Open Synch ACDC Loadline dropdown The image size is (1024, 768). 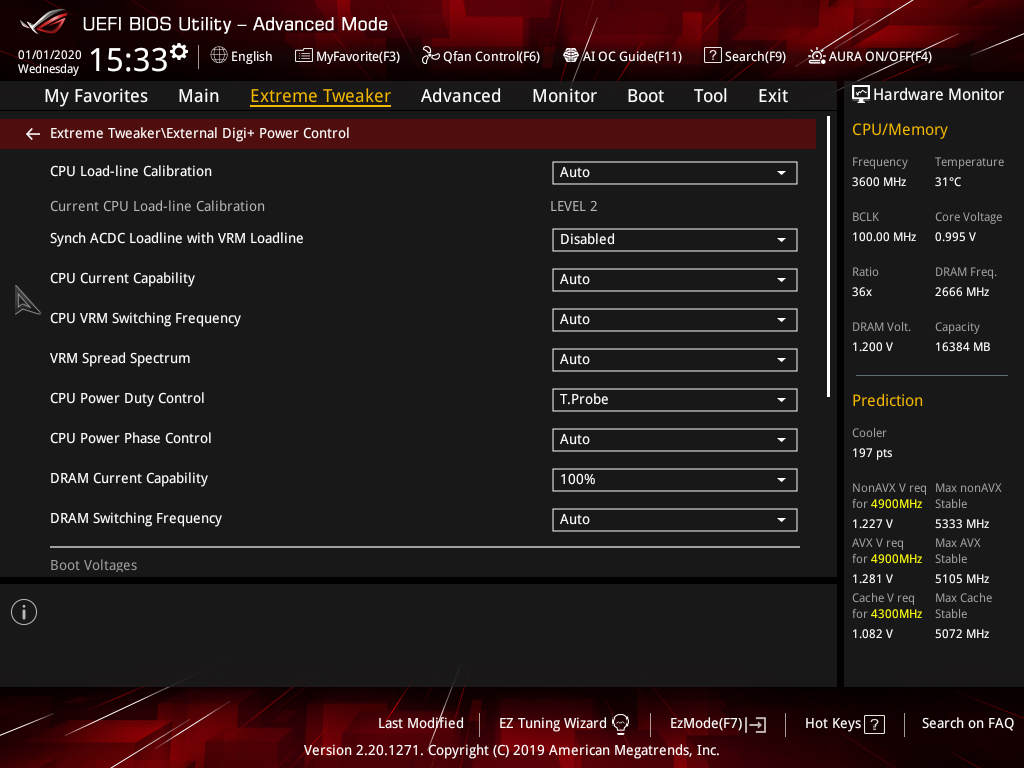tap(675, 240)
